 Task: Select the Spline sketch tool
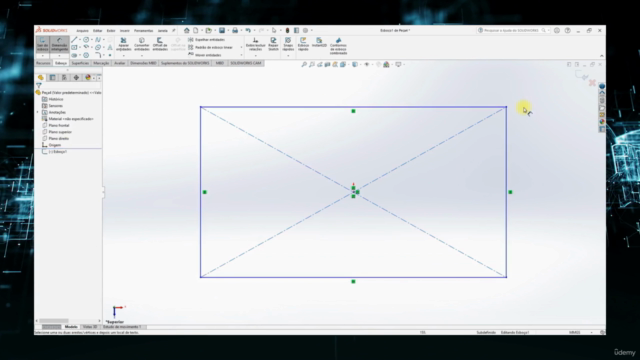coord(98,40)
